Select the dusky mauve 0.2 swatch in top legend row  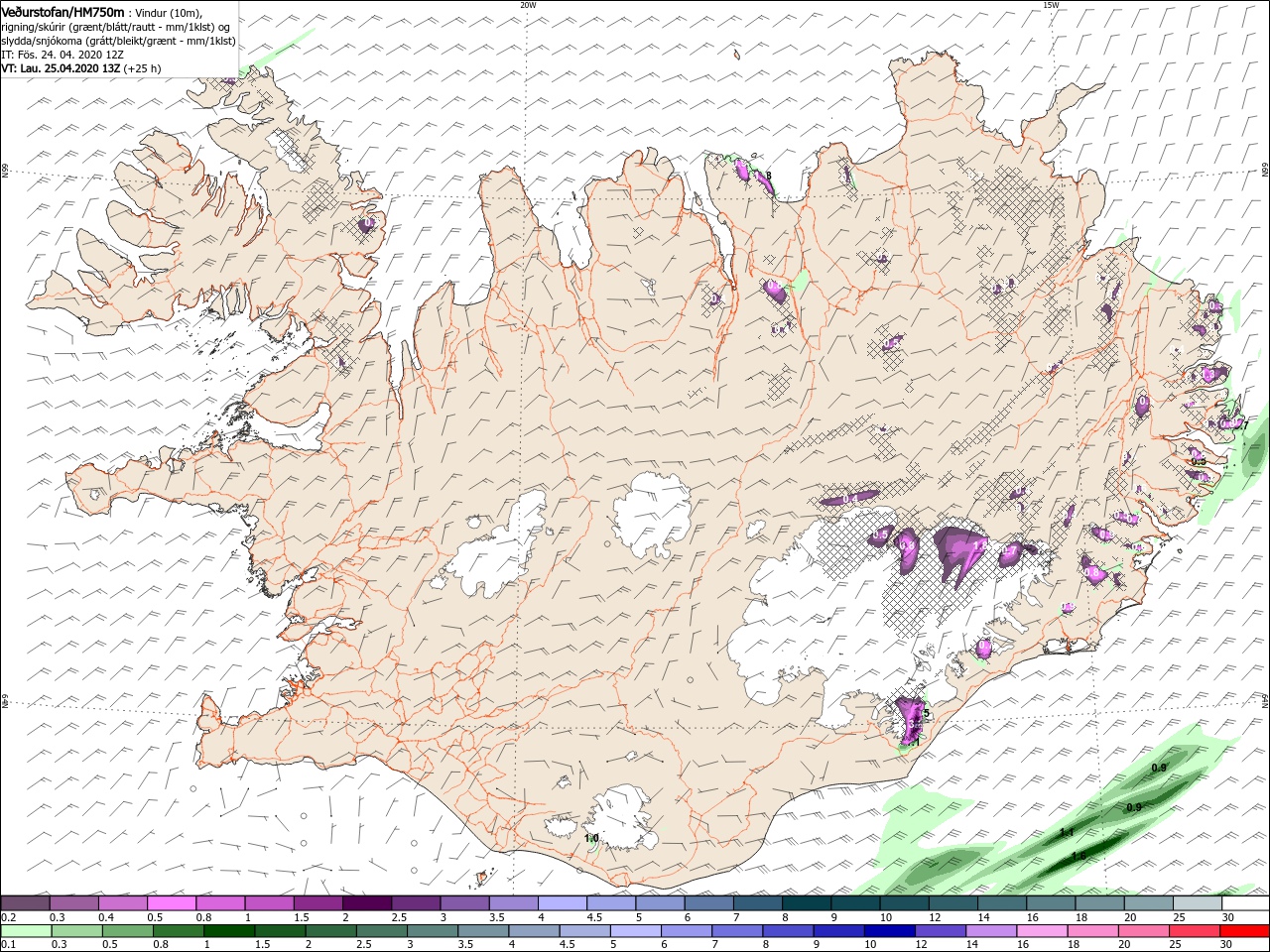tap(26, 903)
